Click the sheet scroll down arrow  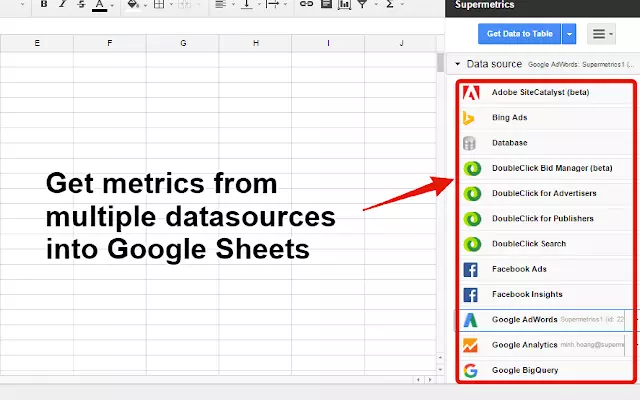click(x=440, y=370)
